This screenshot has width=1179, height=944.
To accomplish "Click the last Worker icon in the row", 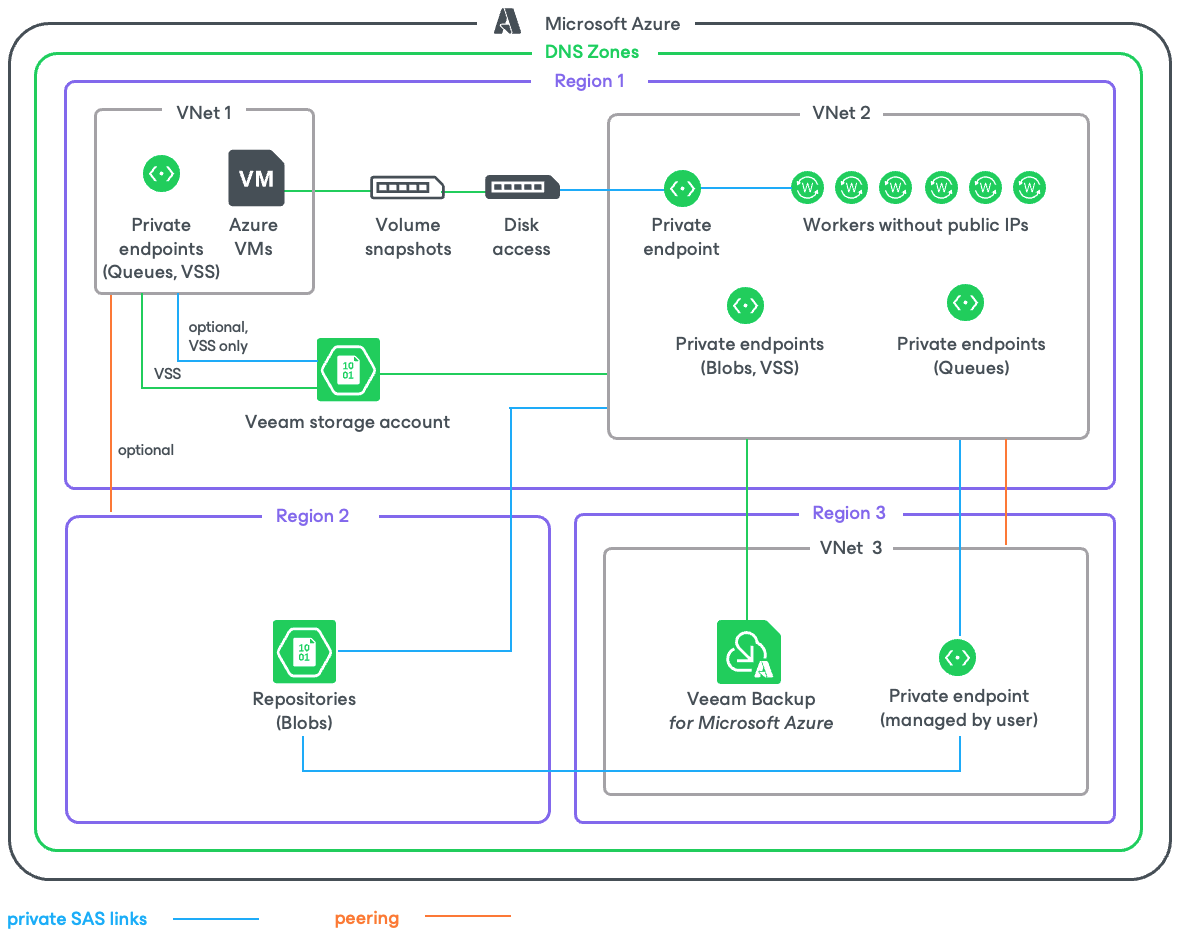I will pos(1029,187).
